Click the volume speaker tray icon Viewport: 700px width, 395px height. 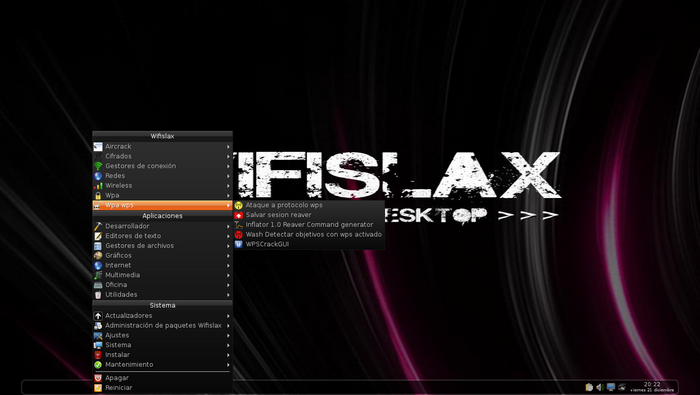[x=600, y=387]
